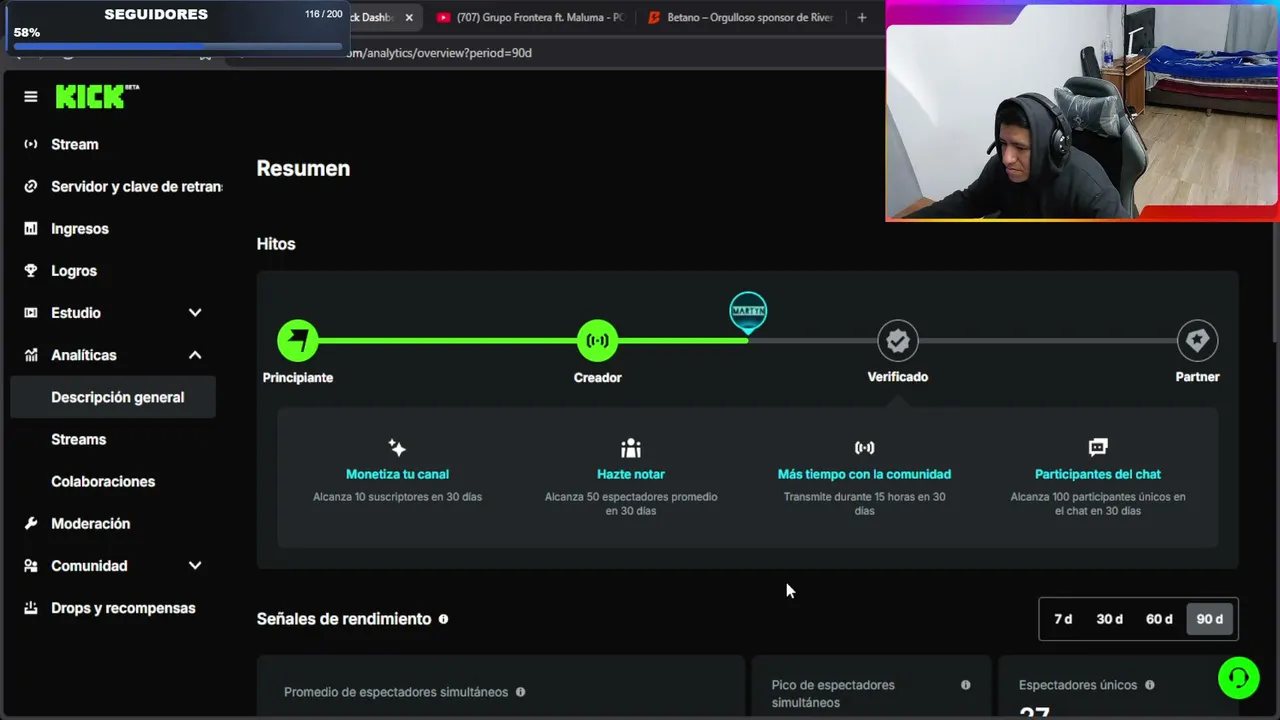This screenshot has width=1280, height=720.
Task: Click the Hitos section title
Action: [x=276, y=244]
